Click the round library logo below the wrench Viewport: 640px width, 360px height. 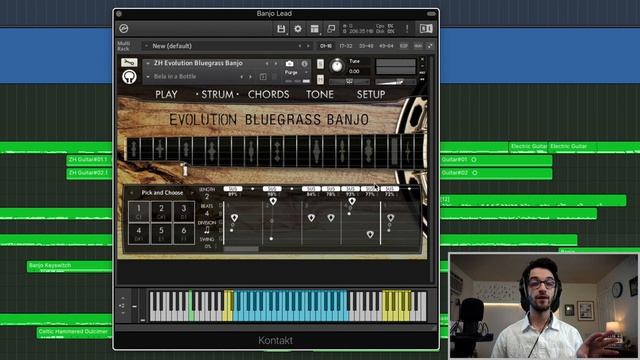point(129,77)
